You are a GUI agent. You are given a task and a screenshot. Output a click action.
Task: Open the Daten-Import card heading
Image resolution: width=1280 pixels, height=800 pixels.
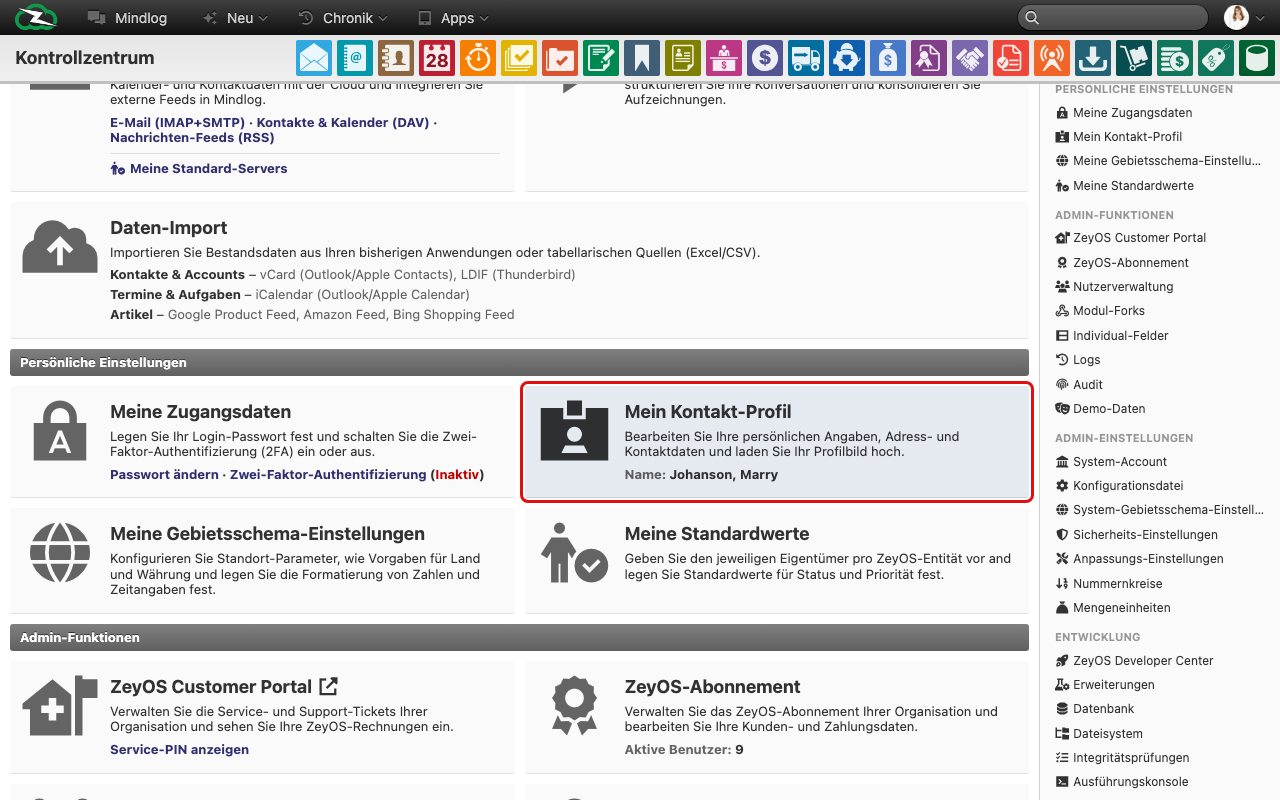click(169, 228)
